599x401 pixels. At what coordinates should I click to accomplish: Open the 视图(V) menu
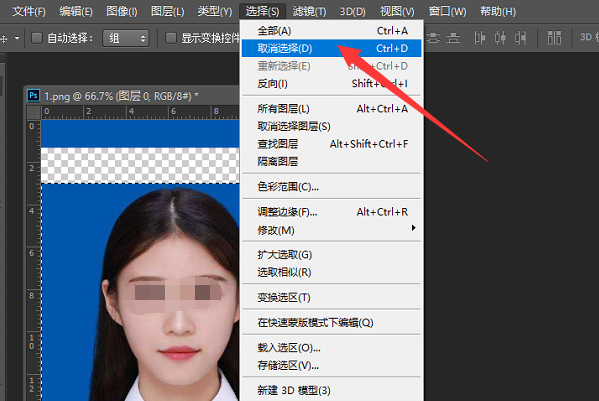tap(397, 11)
